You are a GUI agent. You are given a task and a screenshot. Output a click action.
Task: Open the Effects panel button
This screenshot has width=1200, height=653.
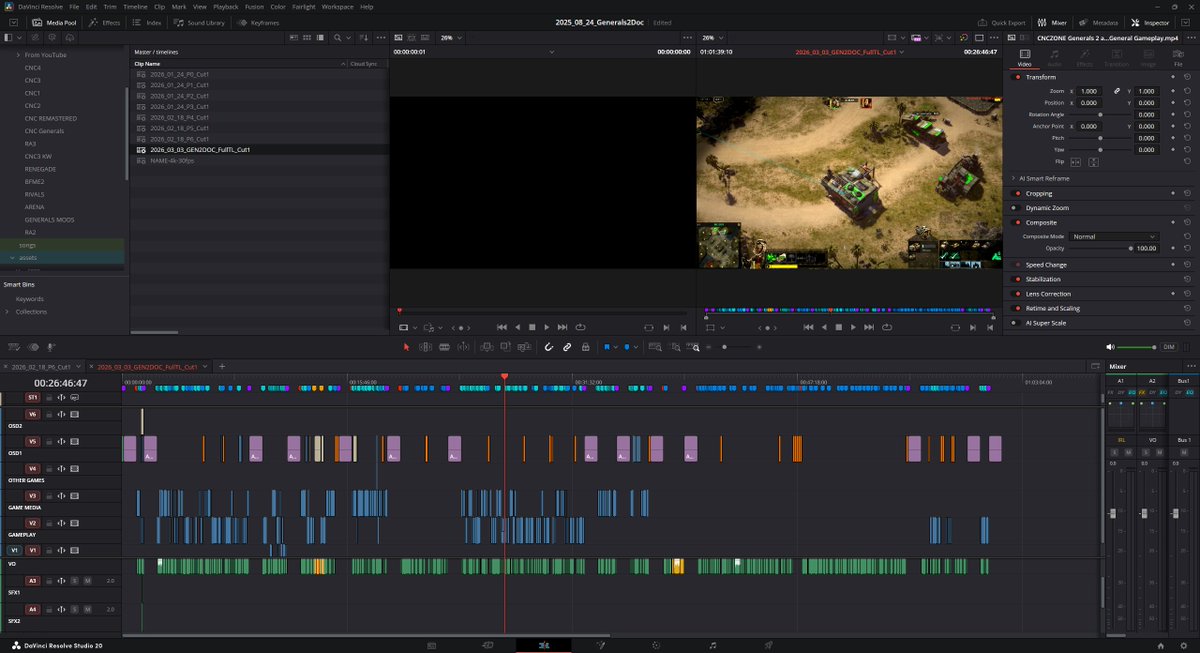click(104, 22)
